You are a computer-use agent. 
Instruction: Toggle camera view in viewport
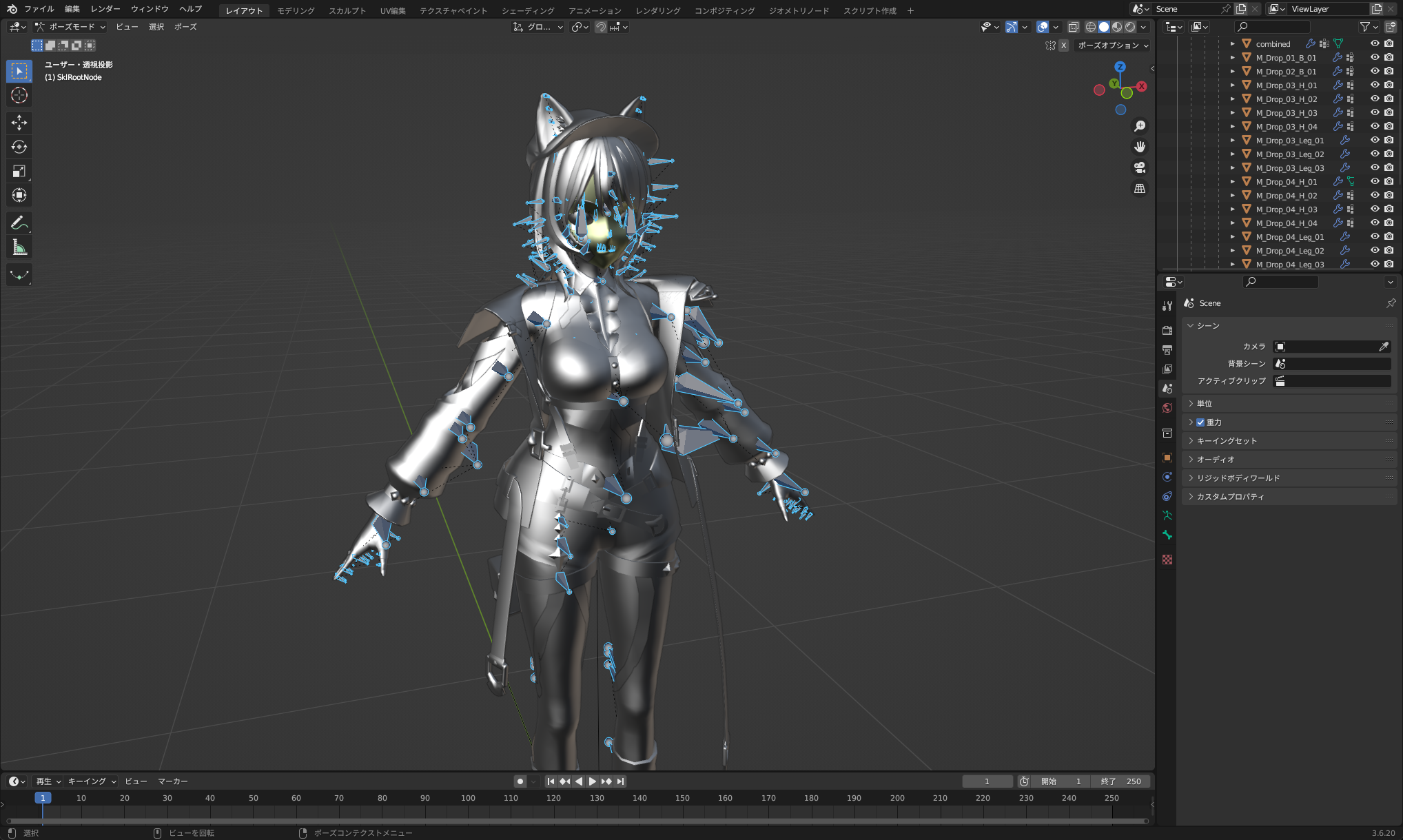tap(1140, 167)
